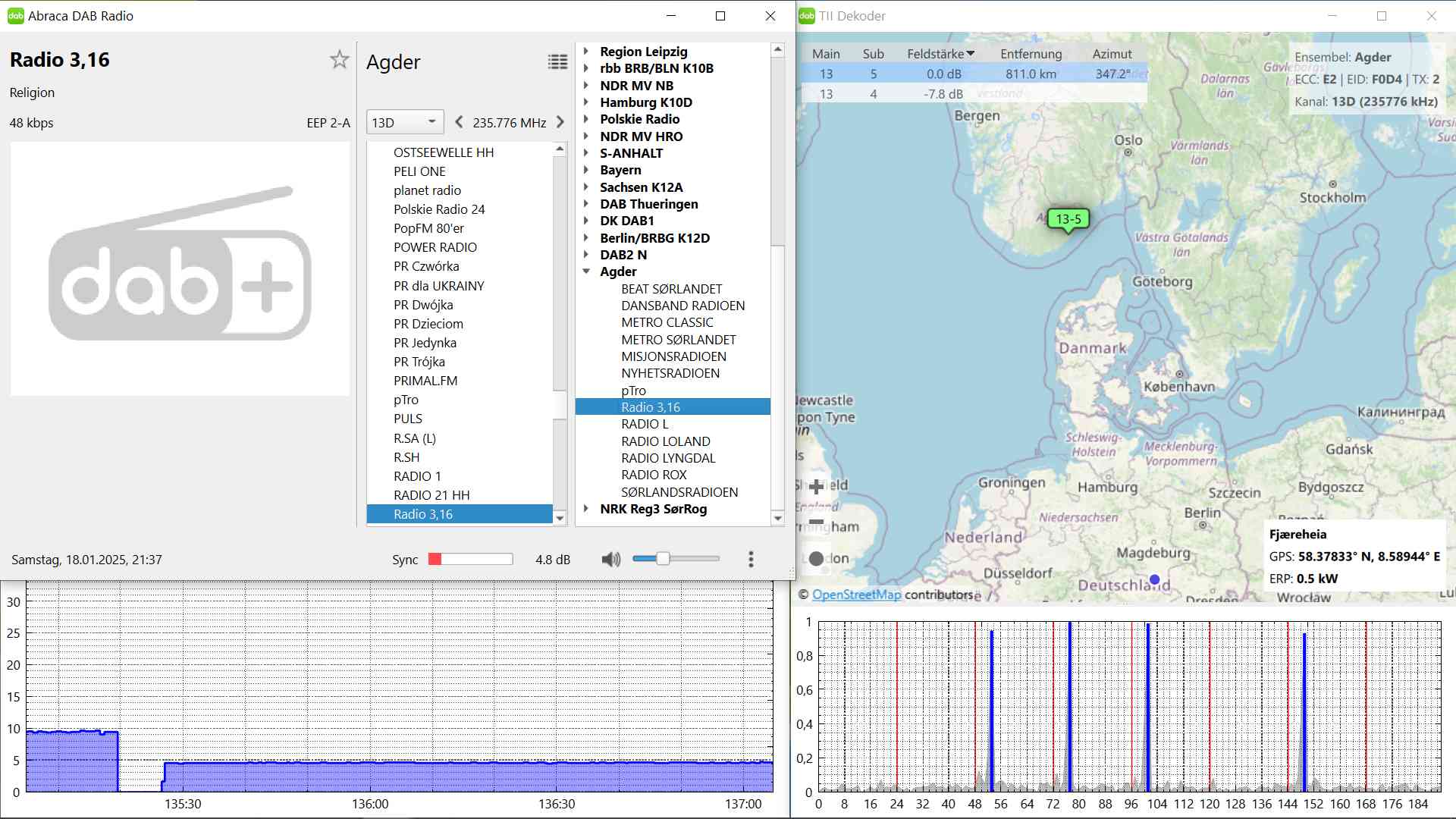
Task: Click the Entfernung column header
Action: coord(1031,54)
